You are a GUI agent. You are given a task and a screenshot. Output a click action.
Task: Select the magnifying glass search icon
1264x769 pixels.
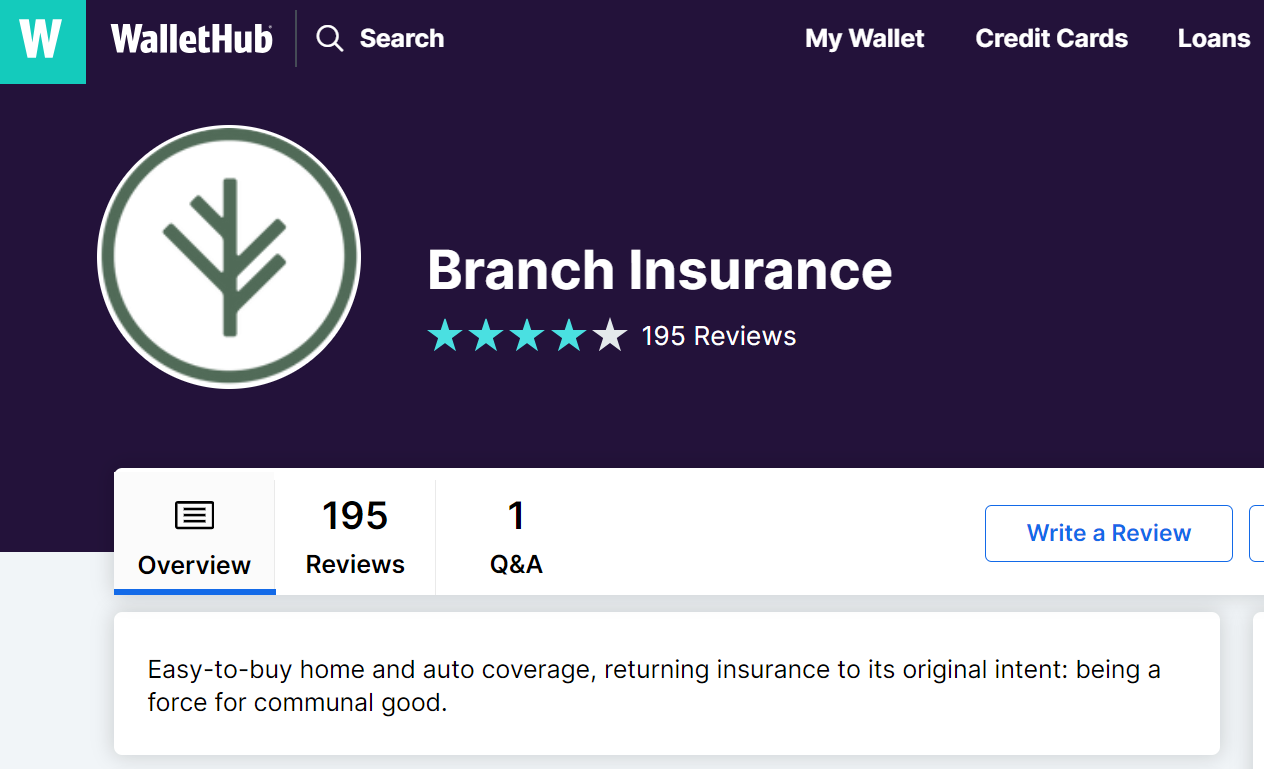(x=330, y=38)
